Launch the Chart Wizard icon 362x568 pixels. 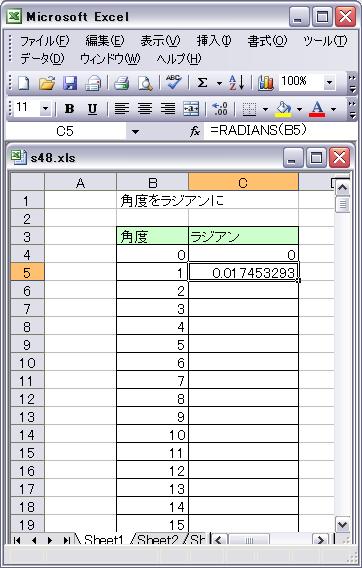(266, 83)
